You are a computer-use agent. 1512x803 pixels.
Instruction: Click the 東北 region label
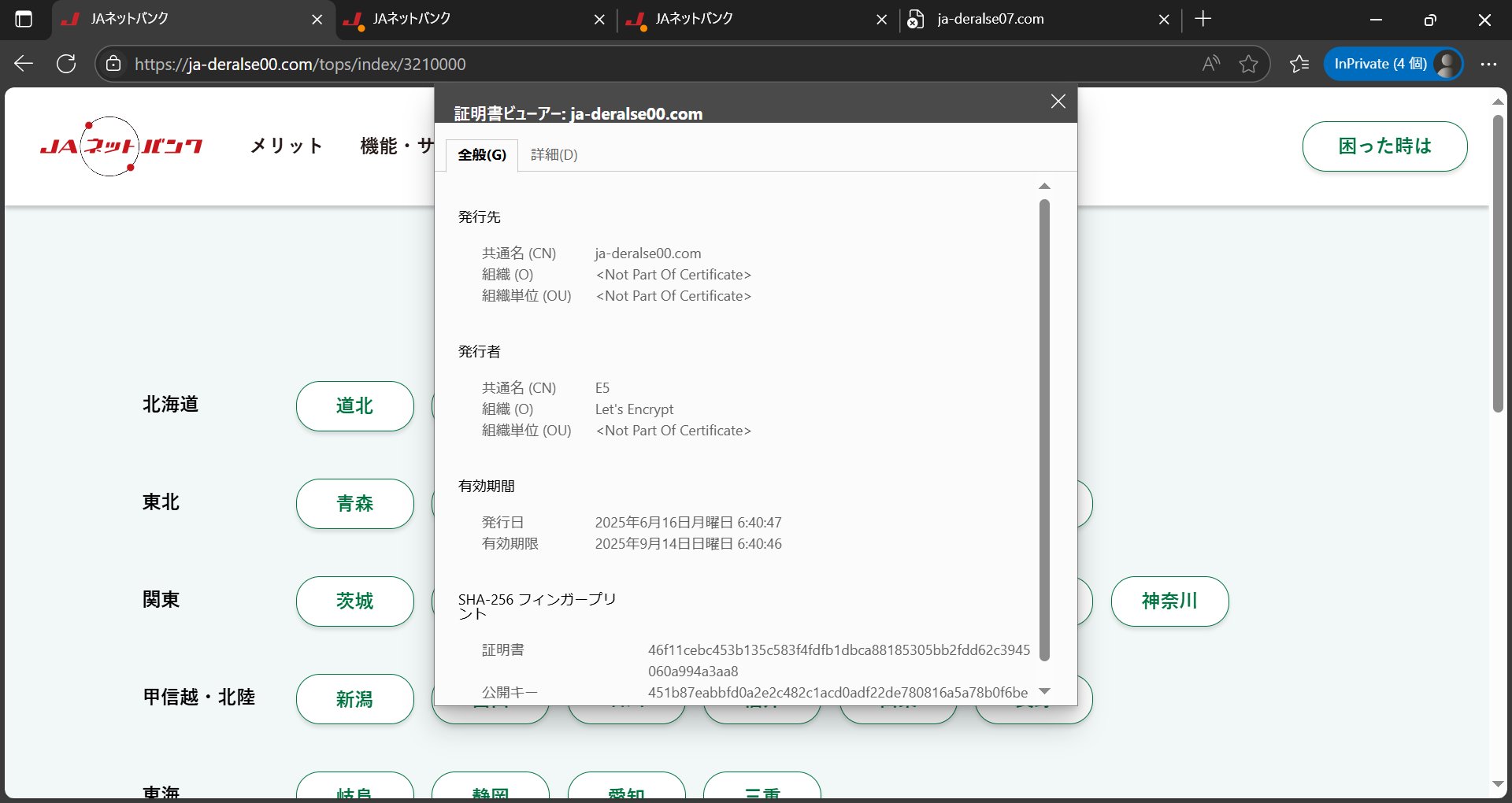161,502
